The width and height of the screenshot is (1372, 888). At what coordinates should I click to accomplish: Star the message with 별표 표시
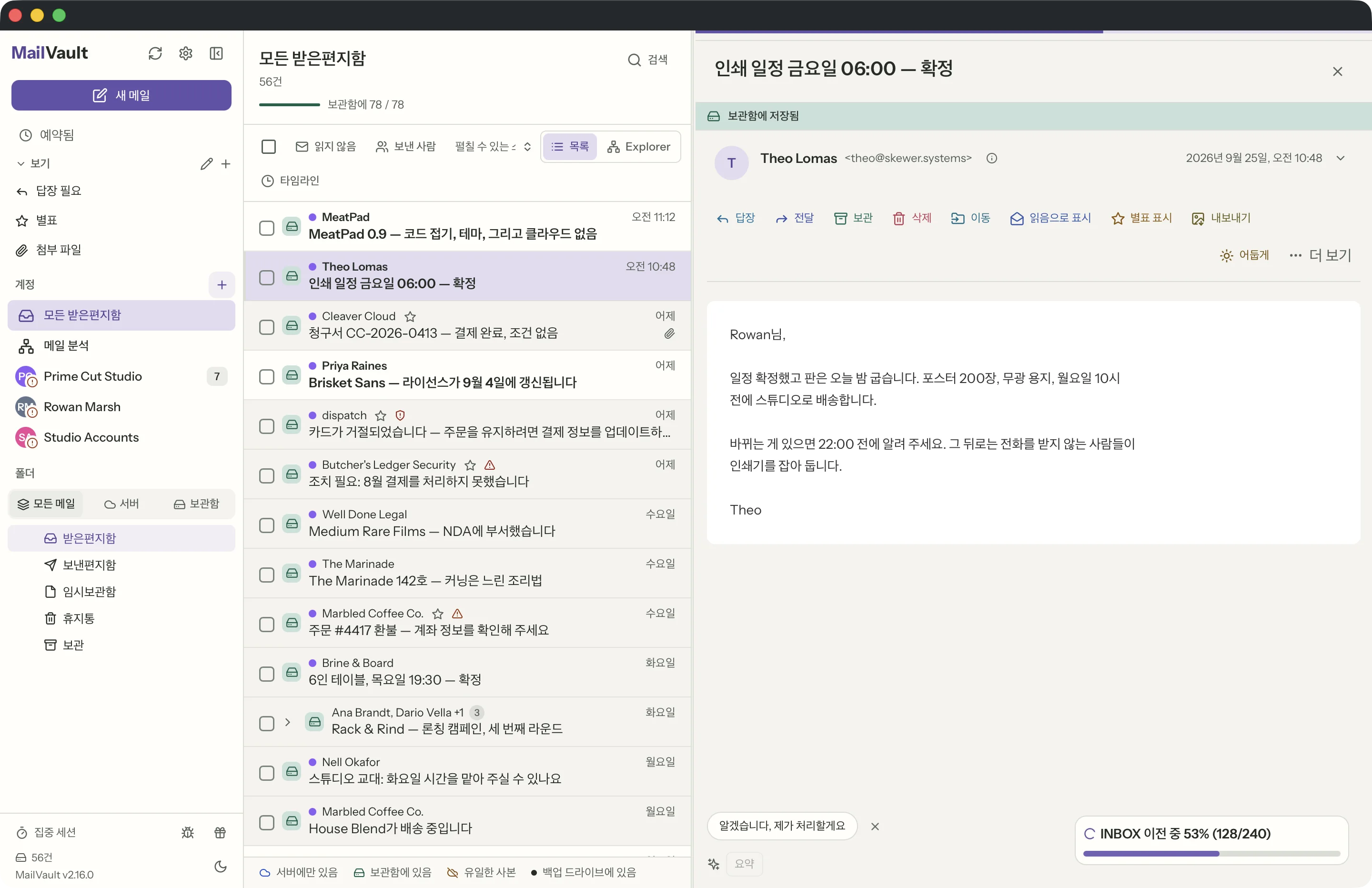pos(1141,218)
